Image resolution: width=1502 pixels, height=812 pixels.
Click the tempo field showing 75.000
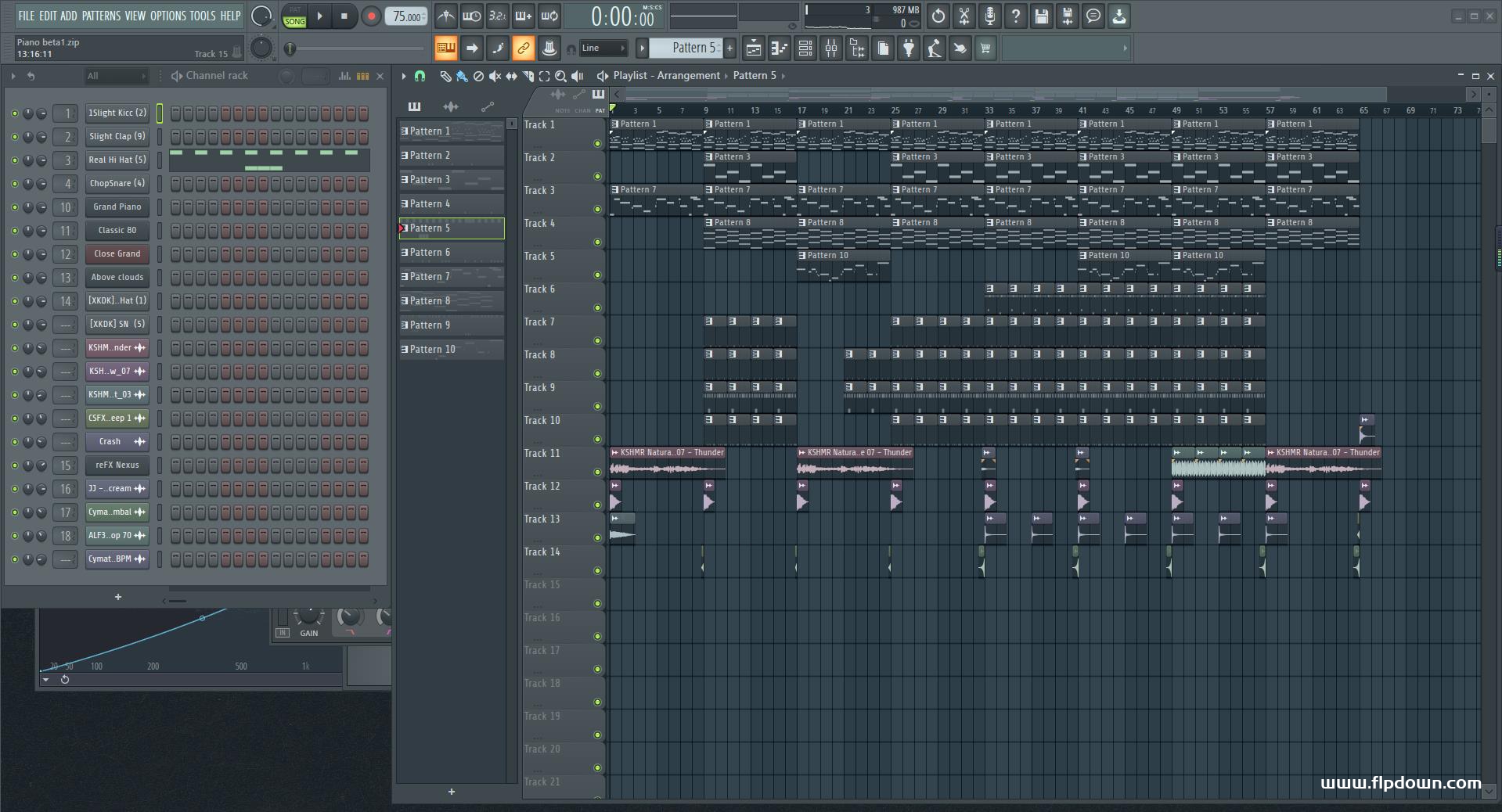406,16
